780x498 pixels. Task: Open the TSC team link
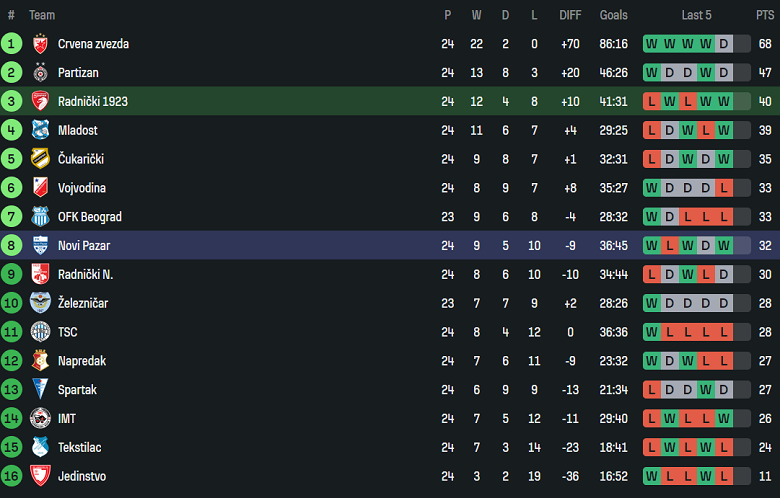click(67, 332)
